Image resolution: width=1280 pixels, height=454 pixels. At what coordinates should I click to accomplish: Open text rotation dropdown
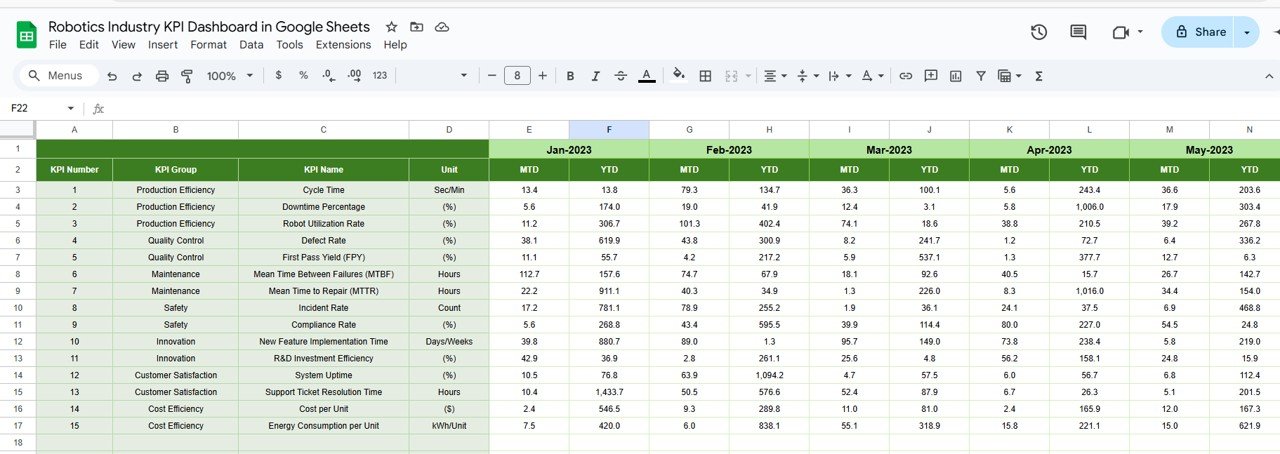872,76
